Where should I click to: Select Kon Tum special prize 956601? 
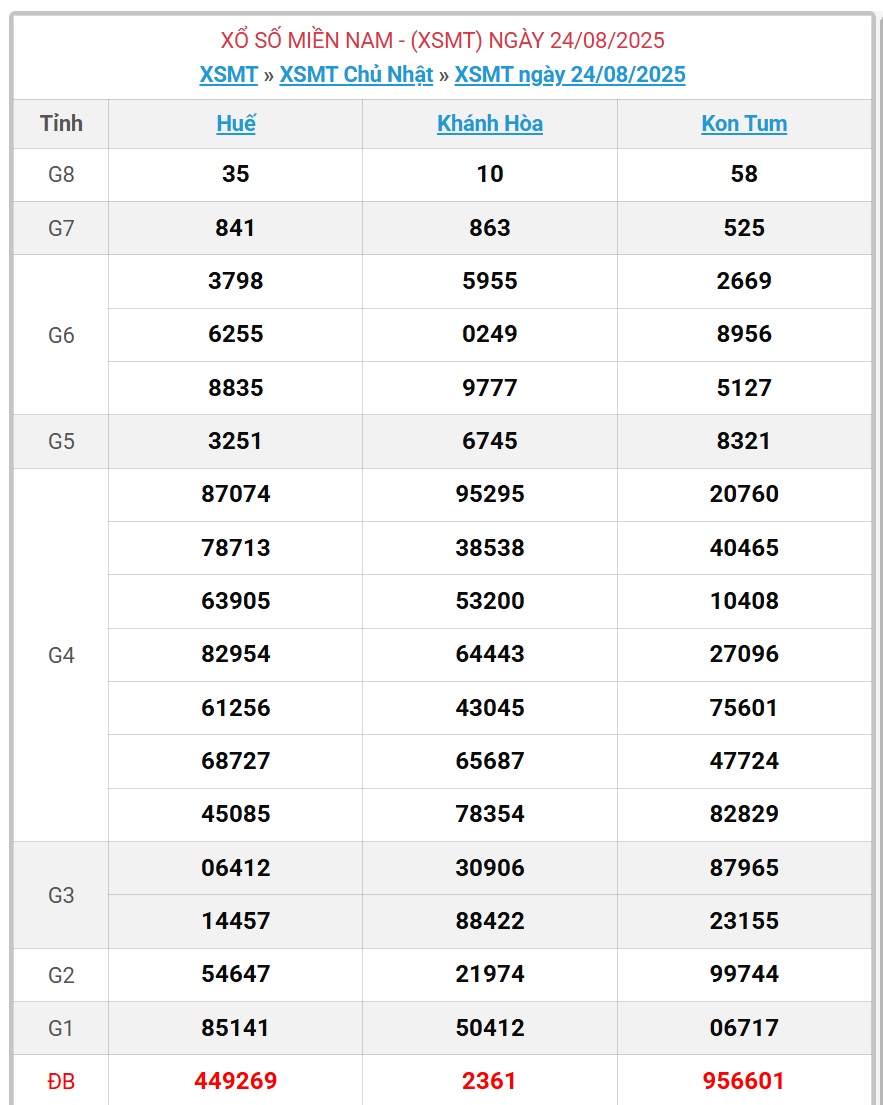click(743, 1080)
